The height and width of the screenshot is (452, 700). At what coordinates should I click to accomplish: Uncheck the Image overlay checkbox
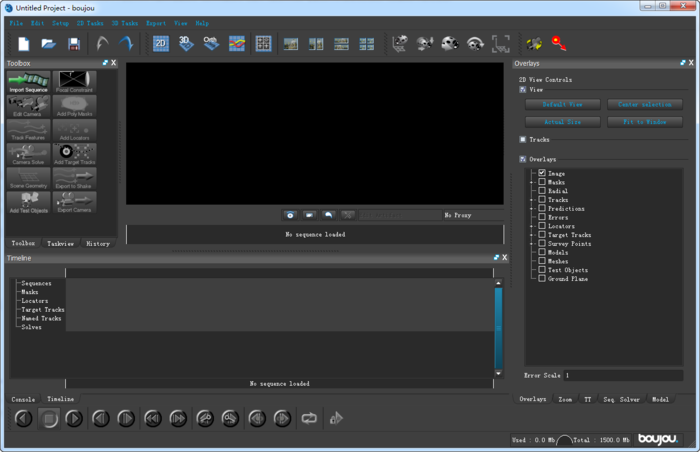[542, 174]
